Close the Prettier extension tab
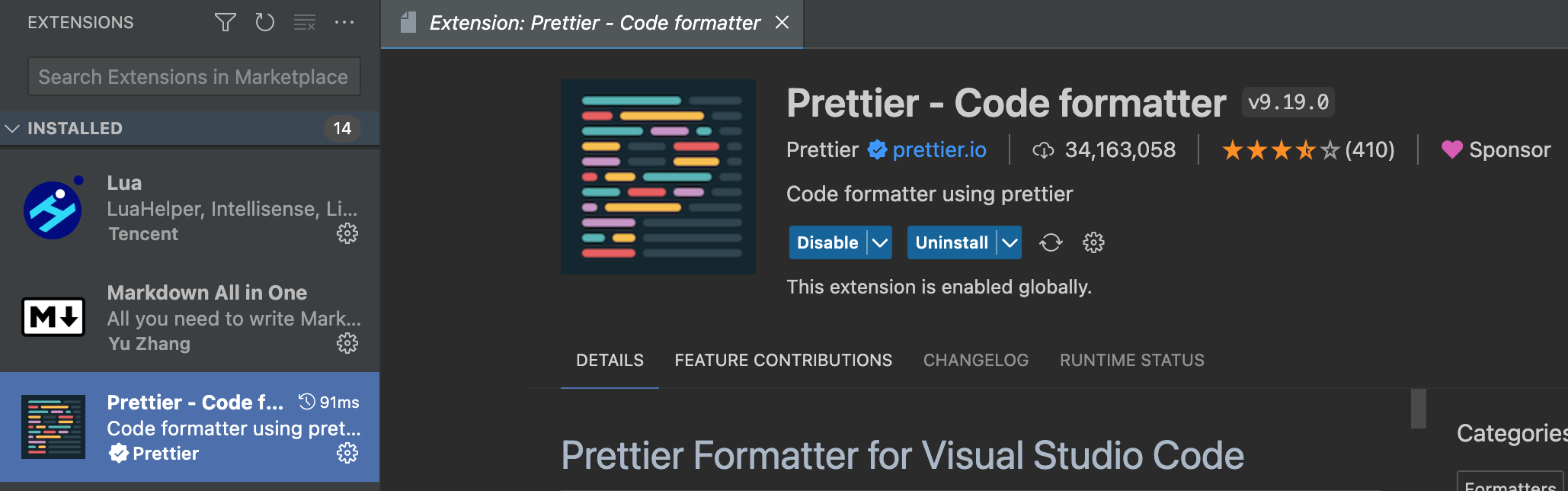 pyautogui.click(x=782, y=23)
